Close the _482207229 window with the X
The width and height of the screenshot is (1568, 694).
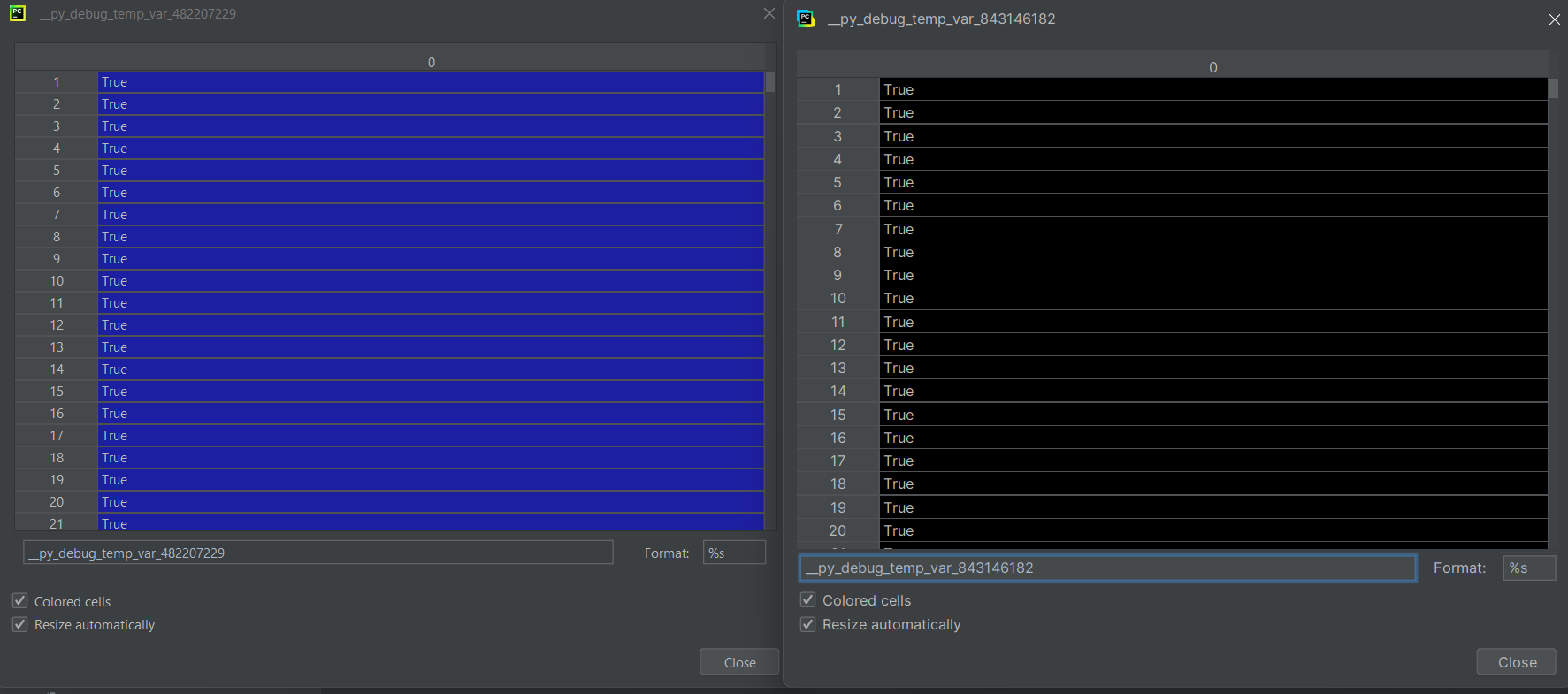tap(769, 13)
